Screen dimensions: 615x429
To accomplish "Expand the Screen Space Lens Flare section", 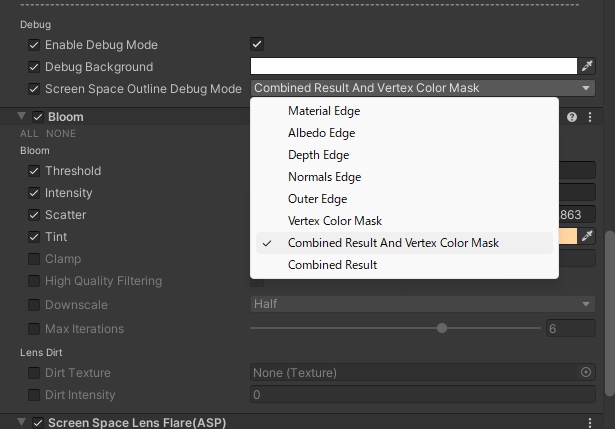I will click(22, 423).
